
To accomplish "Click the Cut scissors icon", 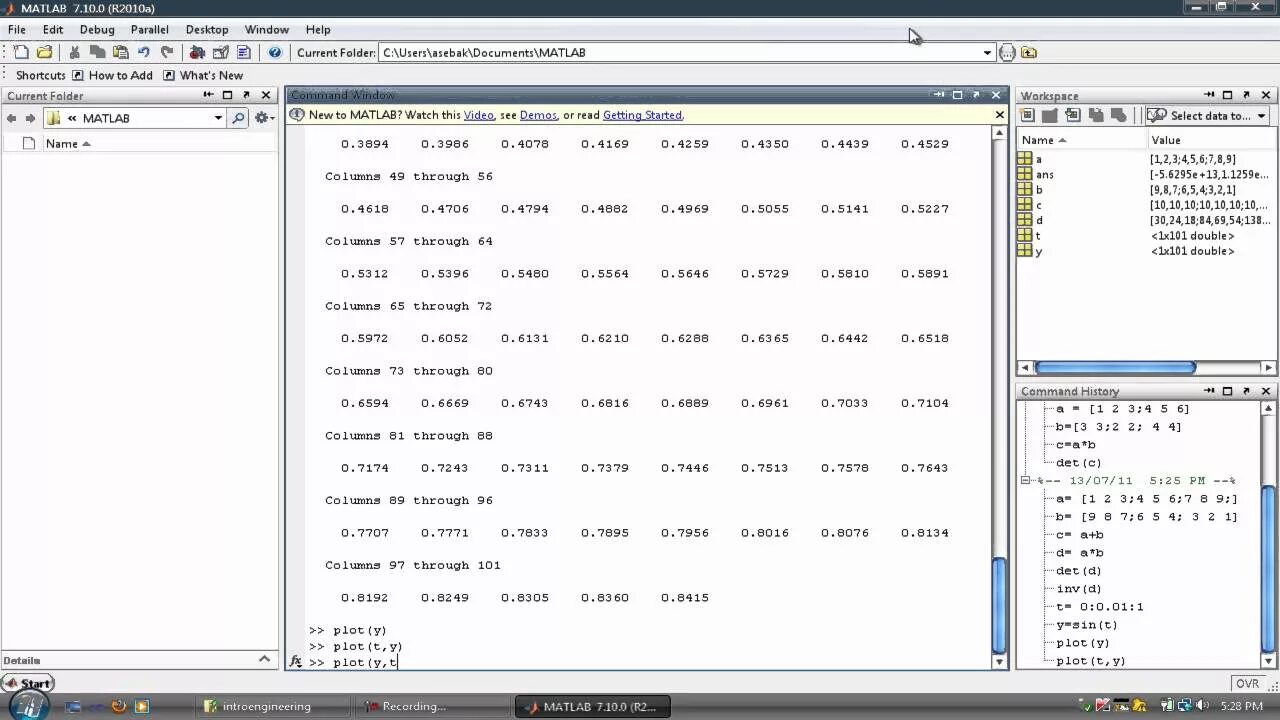I will (74, 52).
